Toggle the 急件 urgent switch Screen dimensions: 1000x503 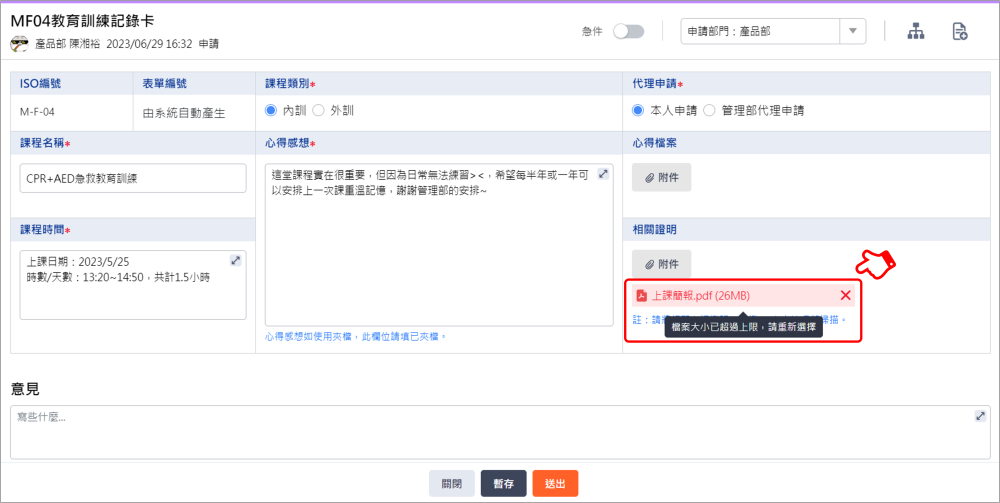pyautogui.click(x=628, y=31)
